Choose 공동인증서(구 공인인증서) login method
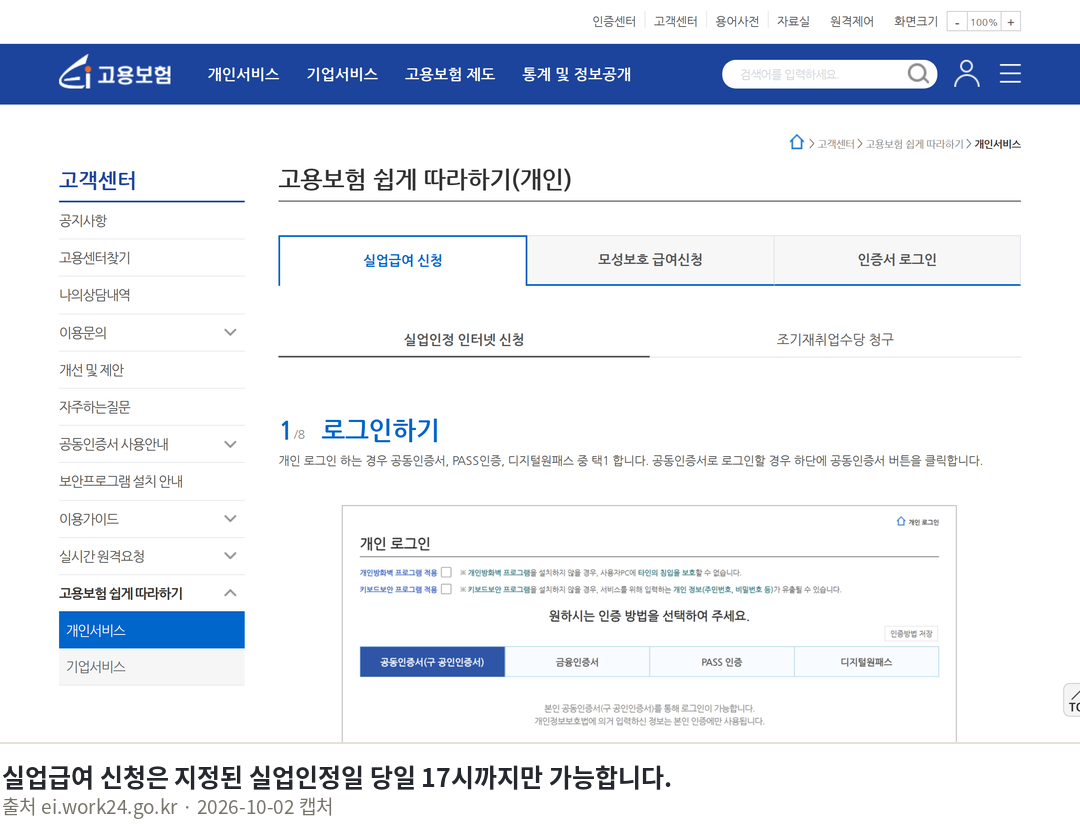The height and width of the screenshot is (829, 1080). coord(432,662)
